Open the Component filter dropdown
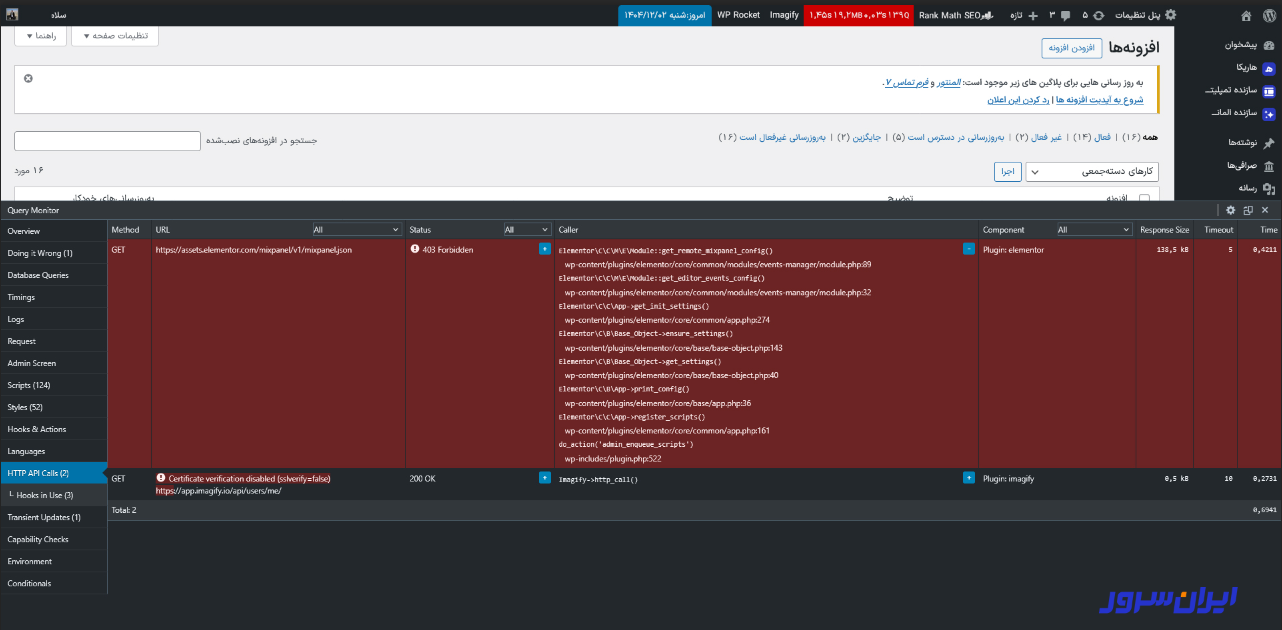 (1094, 229)
